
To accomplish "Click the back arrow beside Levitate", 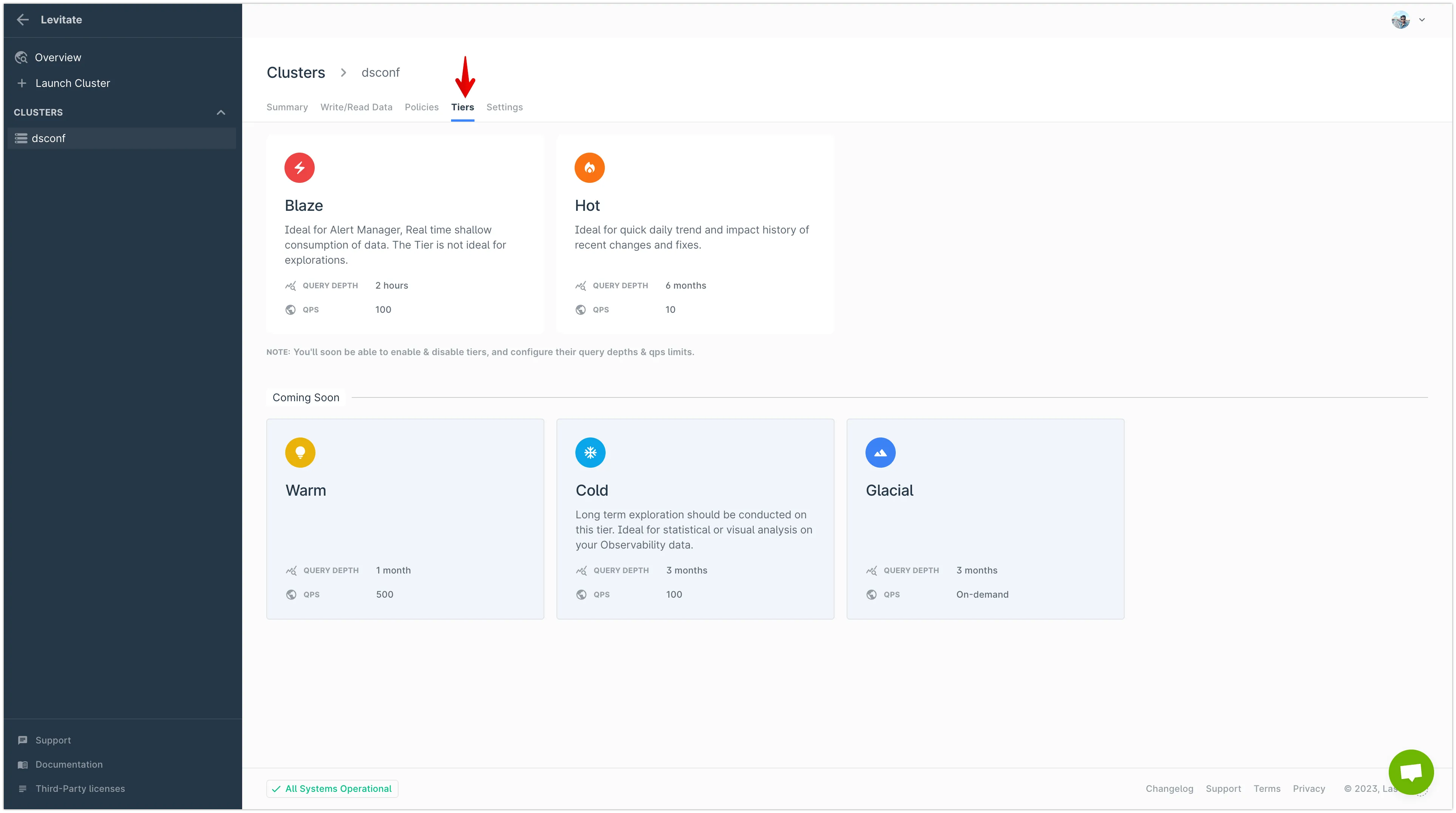I will 23,20.
